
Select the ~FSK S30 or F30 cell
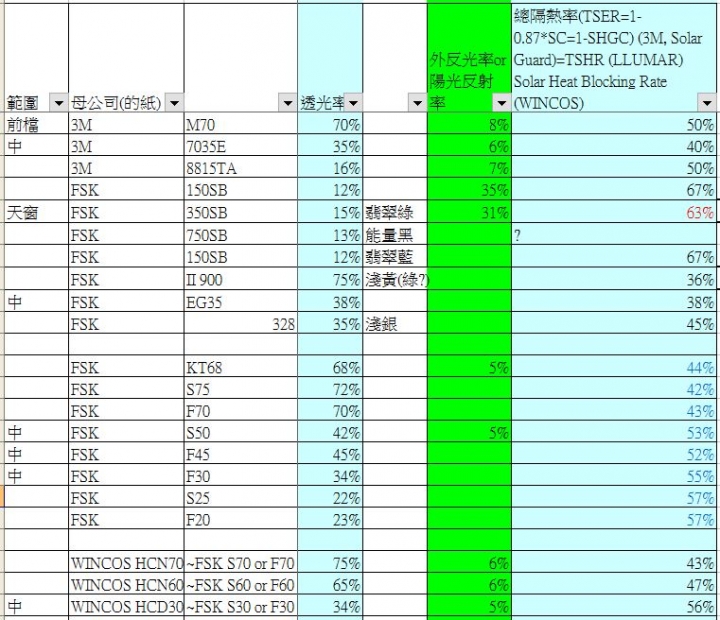click(241, 606)
